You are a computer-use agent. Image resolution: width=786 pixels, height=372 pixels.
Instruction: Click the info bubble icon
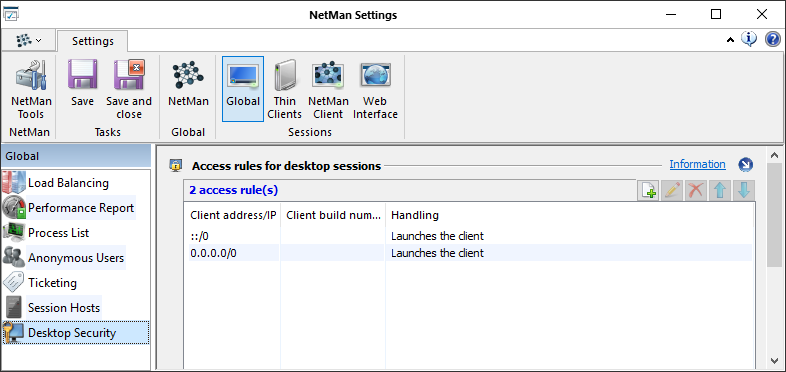coord(749,39)
